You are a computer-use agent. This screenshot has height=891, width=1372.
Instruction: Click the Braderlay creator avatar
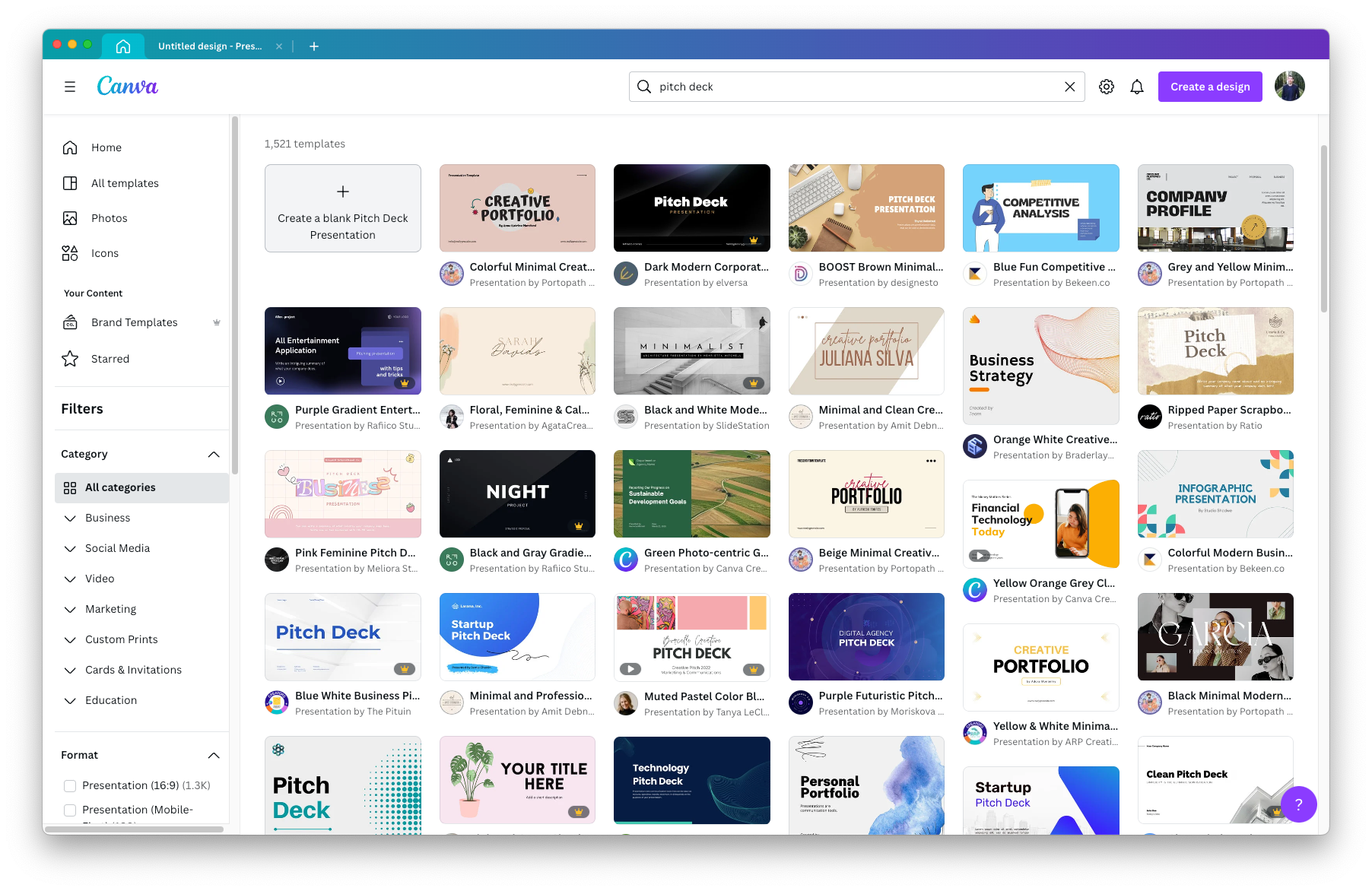975,446
